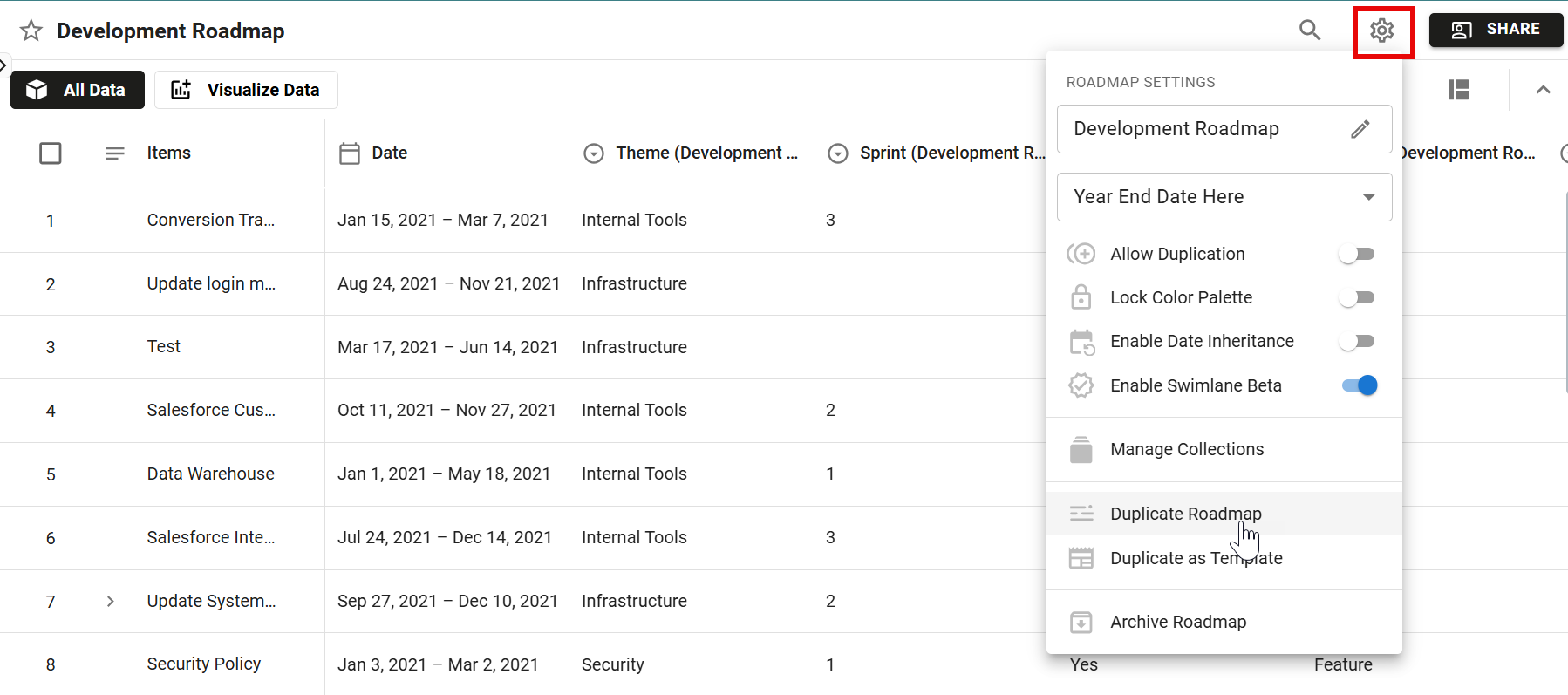The image size is (1568, 695).
Task: Collapse the toolbar with the up chevron
Action: [1543, 90]
